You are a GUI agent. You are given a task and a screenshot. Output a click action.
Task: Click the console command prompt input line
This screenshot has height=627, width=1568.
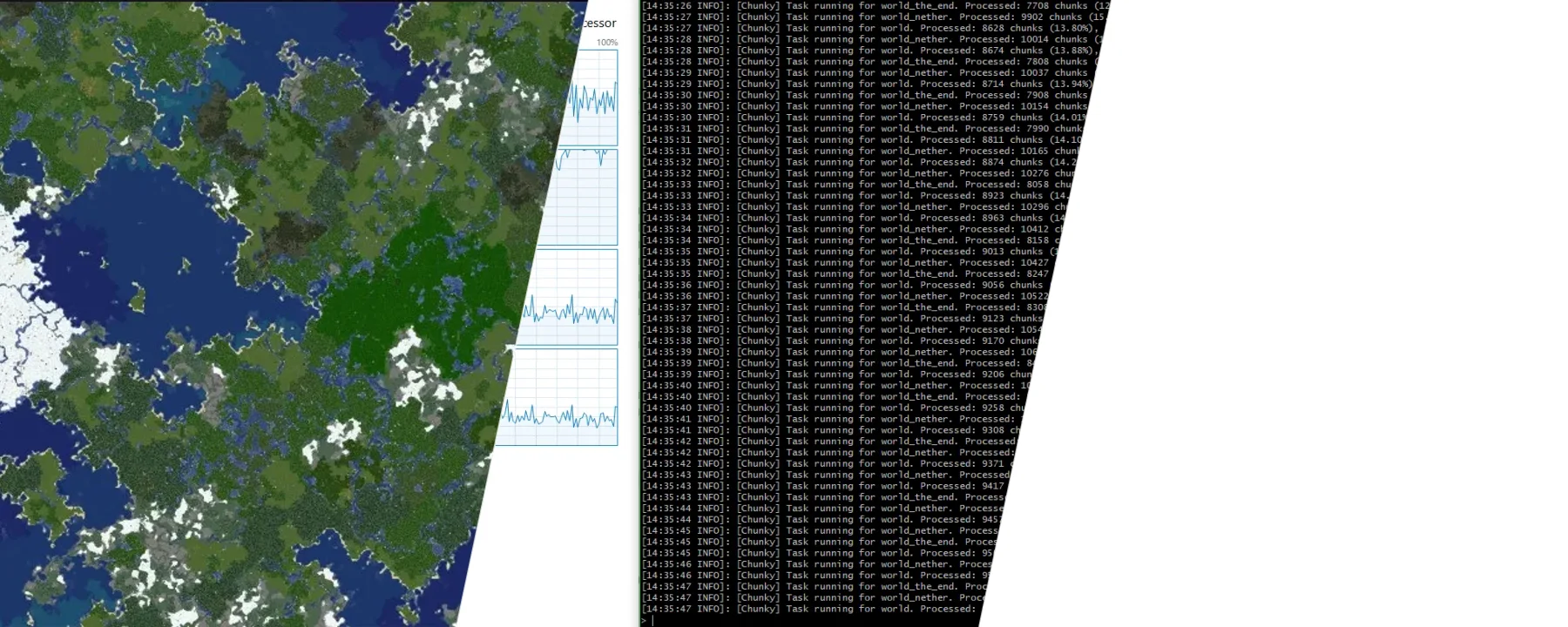point(810,620)
